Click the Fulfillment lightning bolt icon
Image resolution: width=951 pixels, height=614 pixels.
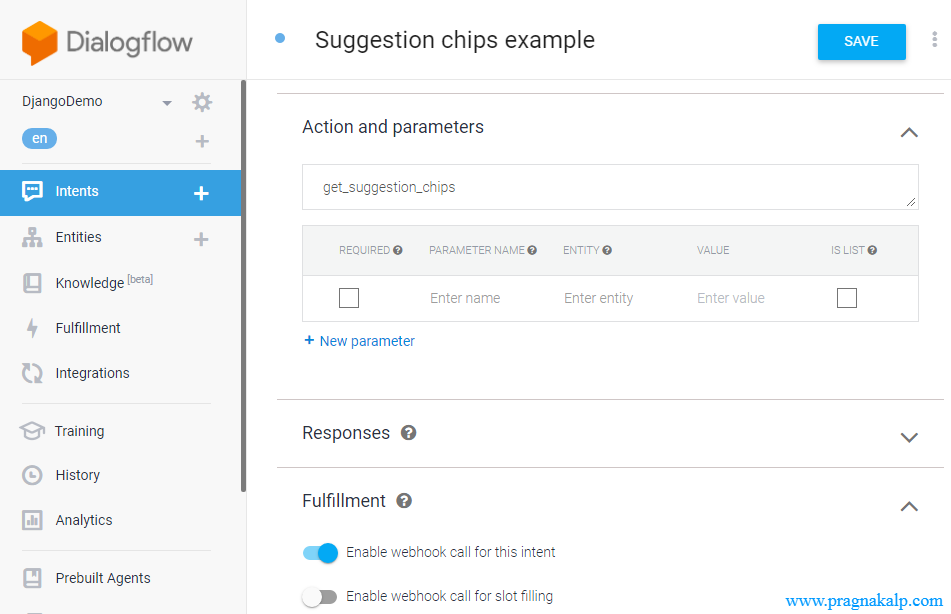32,328
